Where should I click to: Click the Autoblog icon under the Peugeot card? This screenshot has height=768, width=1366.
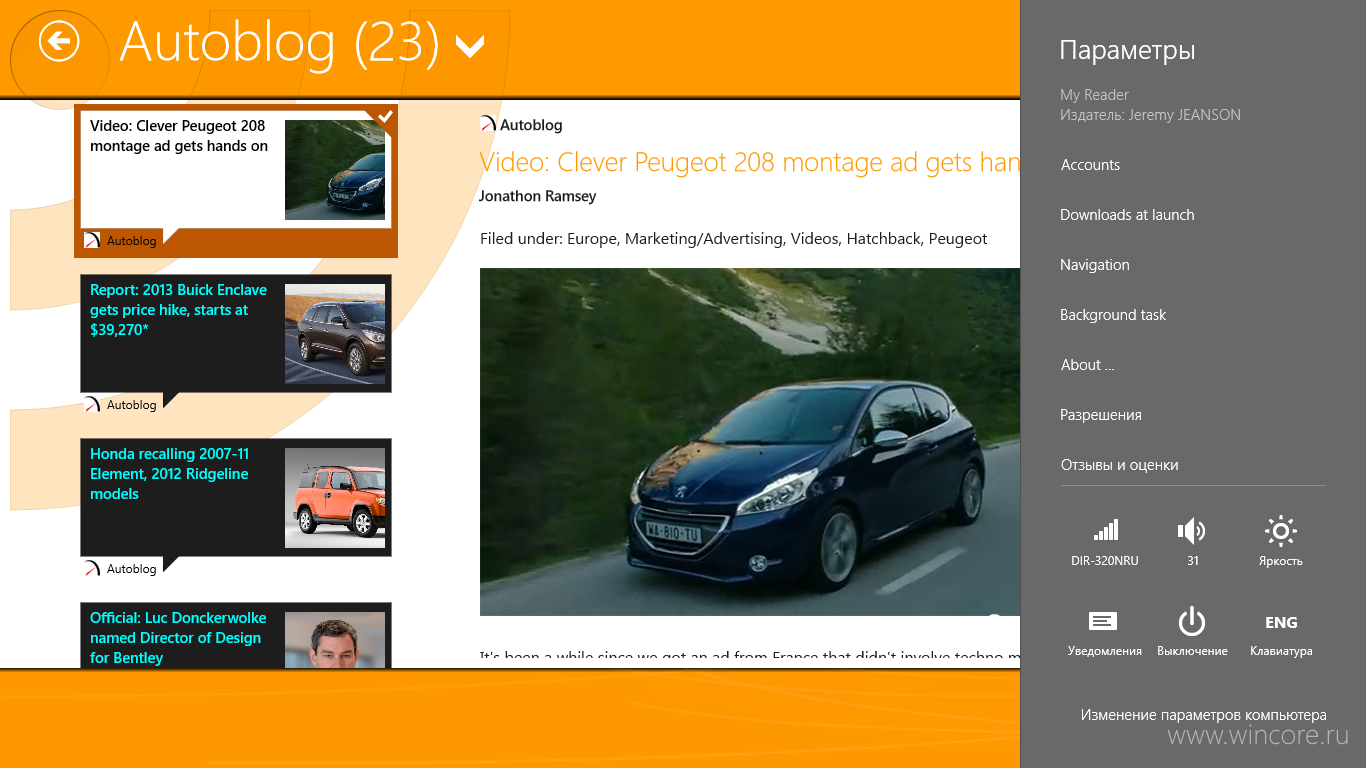tap(92, 240)
